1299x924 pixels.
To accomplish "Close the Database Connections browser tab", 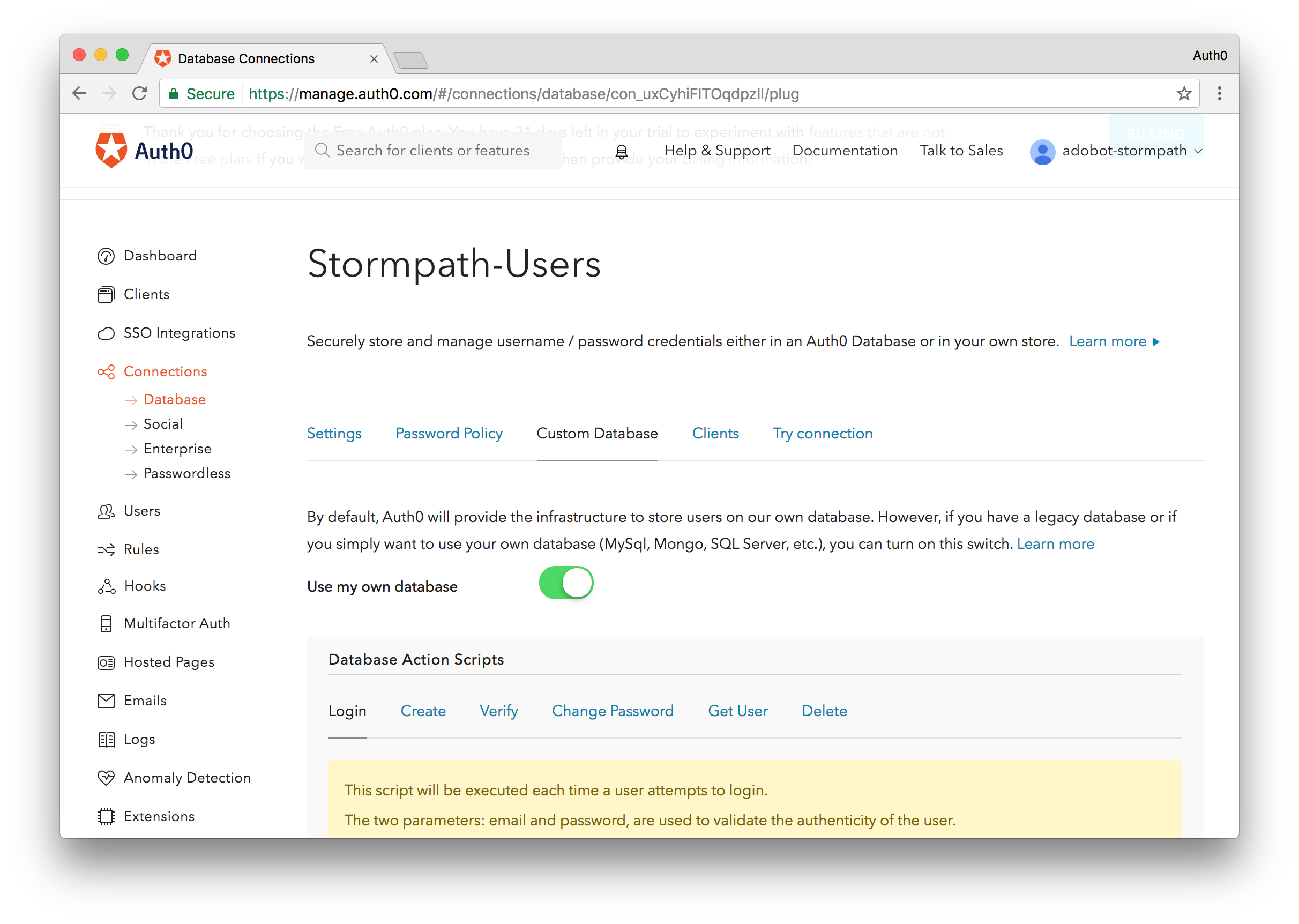I will [x=374, y=58].
